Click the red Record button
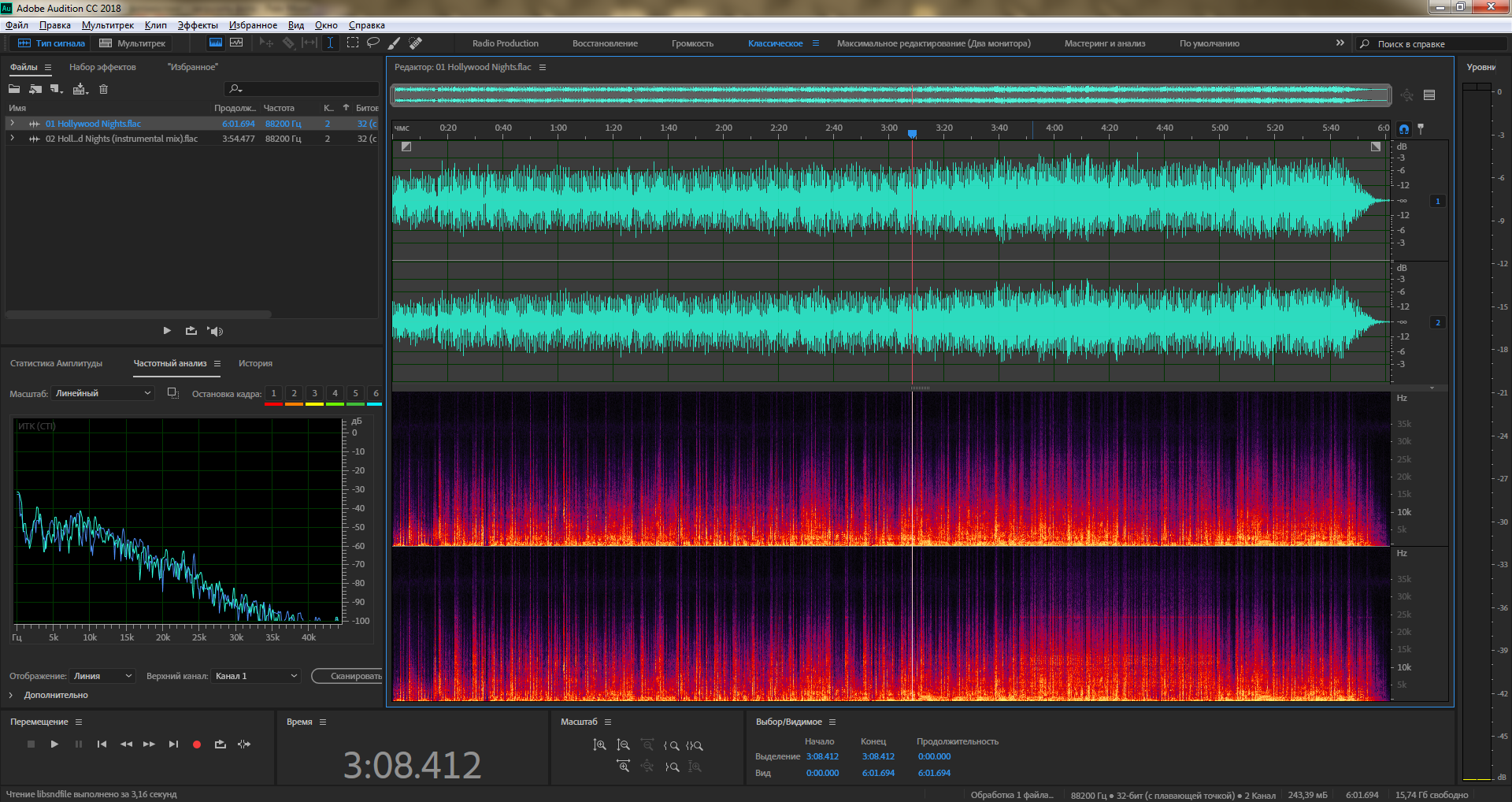The height and width of the screenshot is (802, 1512). (197, 744)
